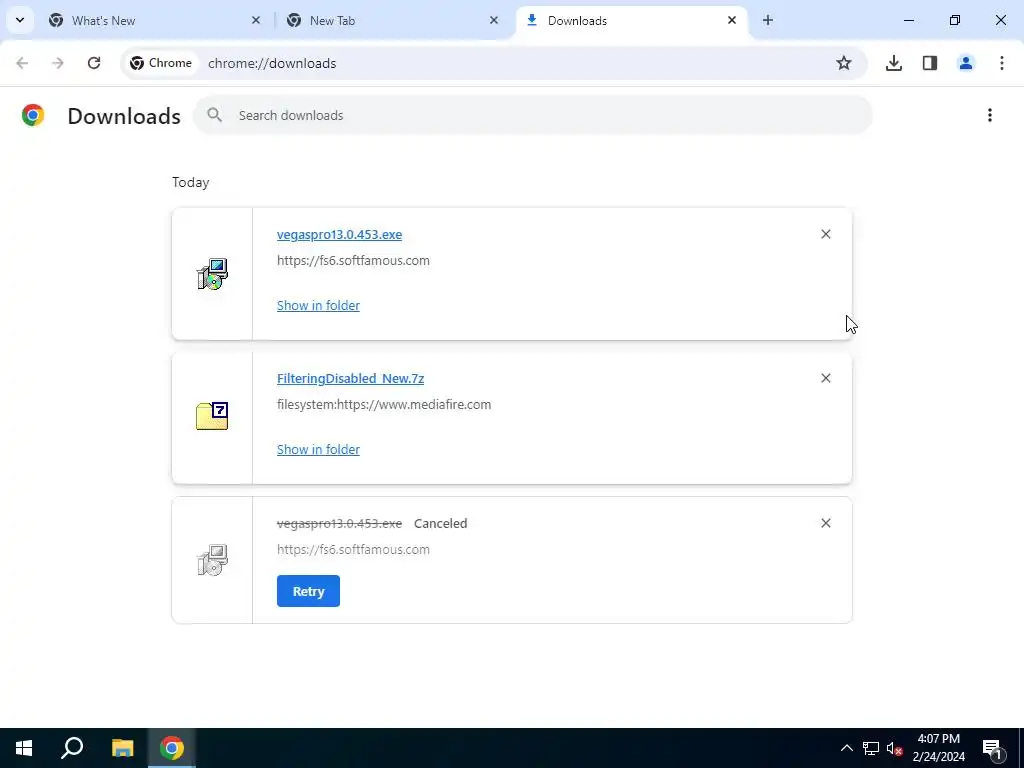Close the Downloads tab
The image size is (1024, 768).
click(x=732, y=20)
